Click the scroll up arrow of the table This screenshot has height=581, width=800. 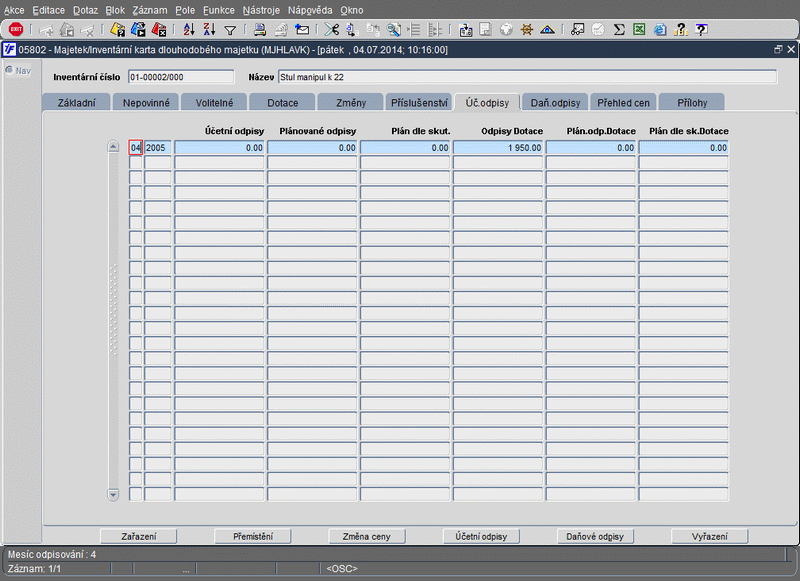113,147
